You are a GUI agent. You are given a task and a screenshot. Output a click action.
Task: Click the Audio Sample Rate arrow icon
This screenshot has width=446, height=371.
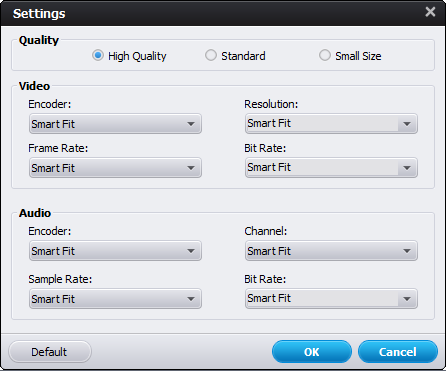coord(191,299)
